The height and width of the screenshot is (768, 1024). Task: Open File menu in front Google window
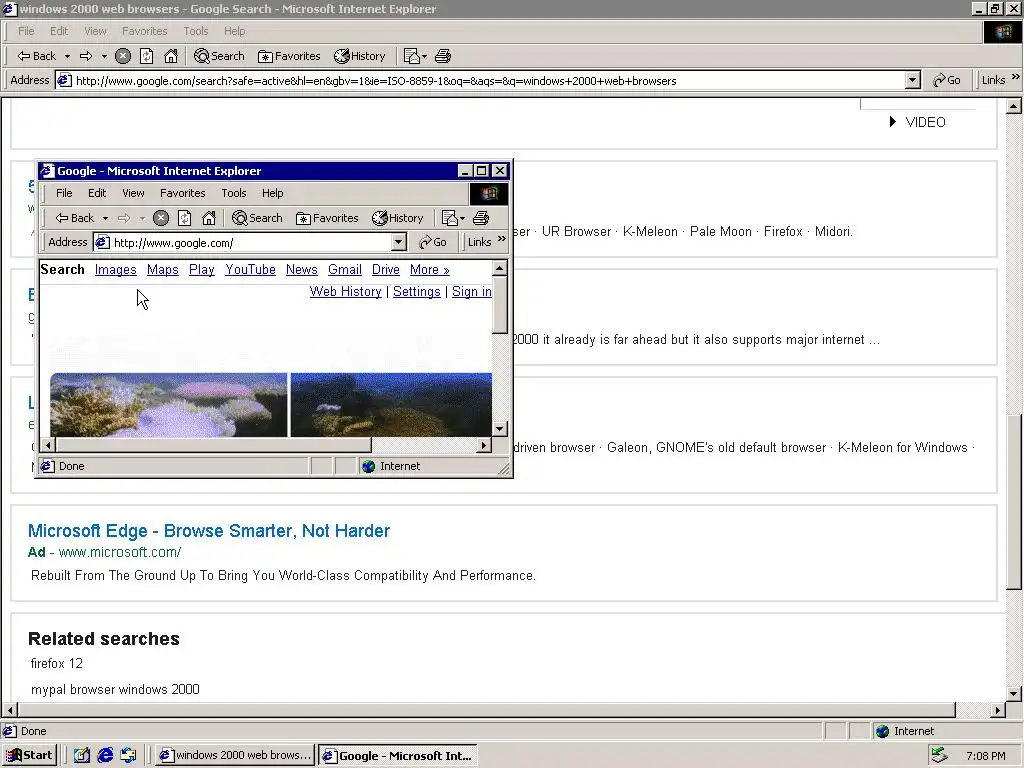64,193
